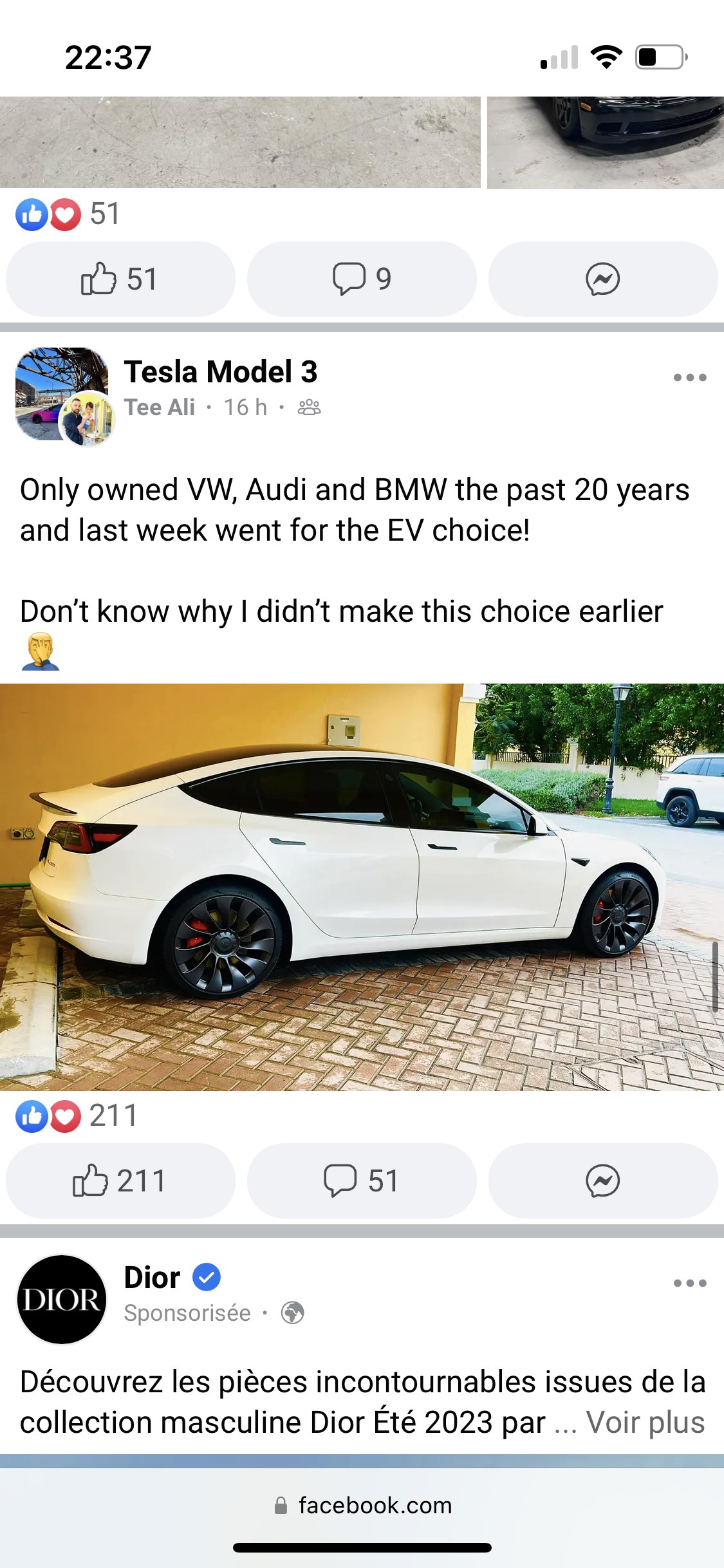
Task: Tap the group audience icon next to 16 h
Action: point(309,407)
